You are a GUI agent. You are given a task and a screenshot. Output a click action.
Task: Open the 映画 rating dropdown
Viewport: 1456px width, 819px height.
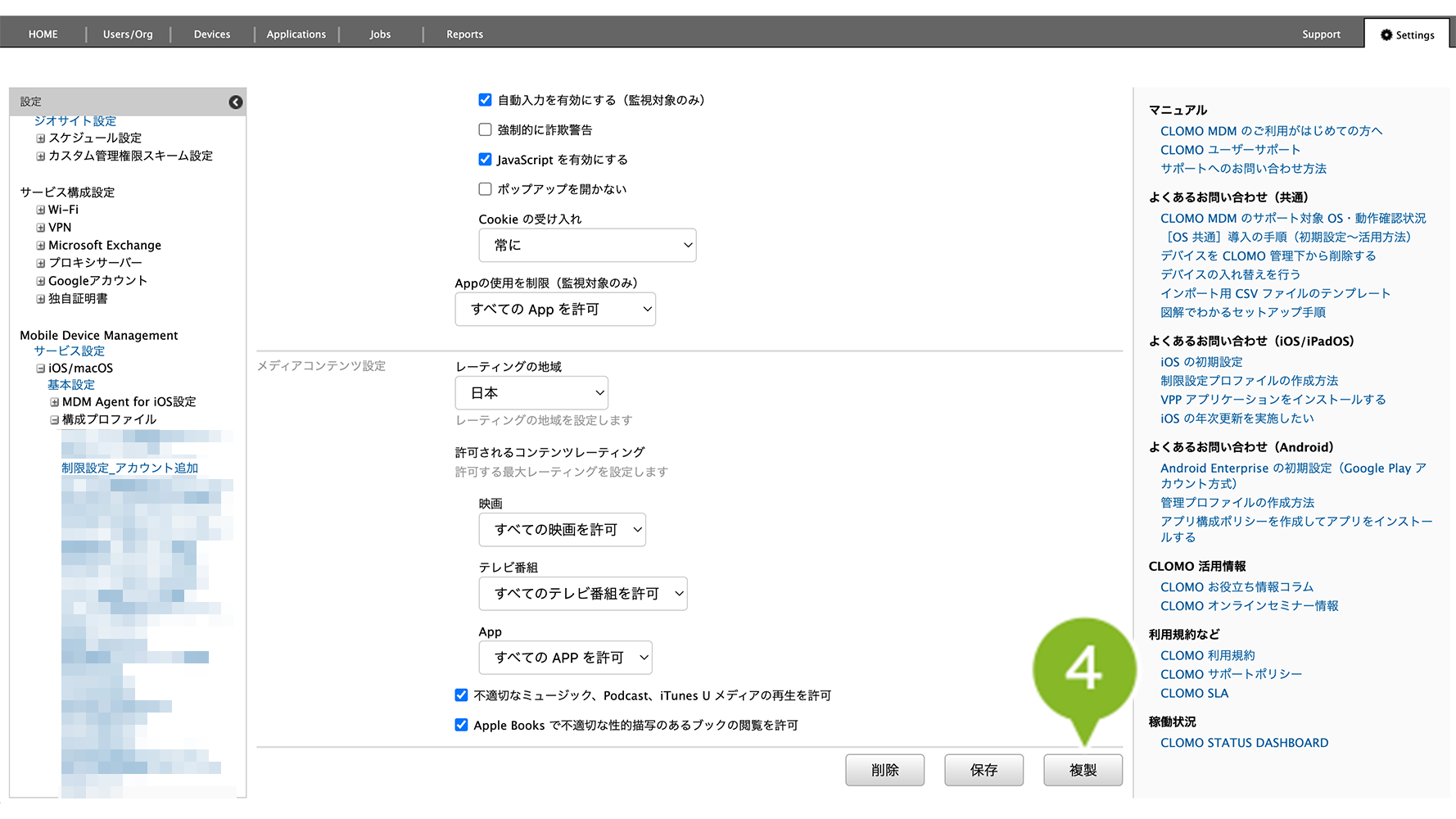(x=562, y=530)
